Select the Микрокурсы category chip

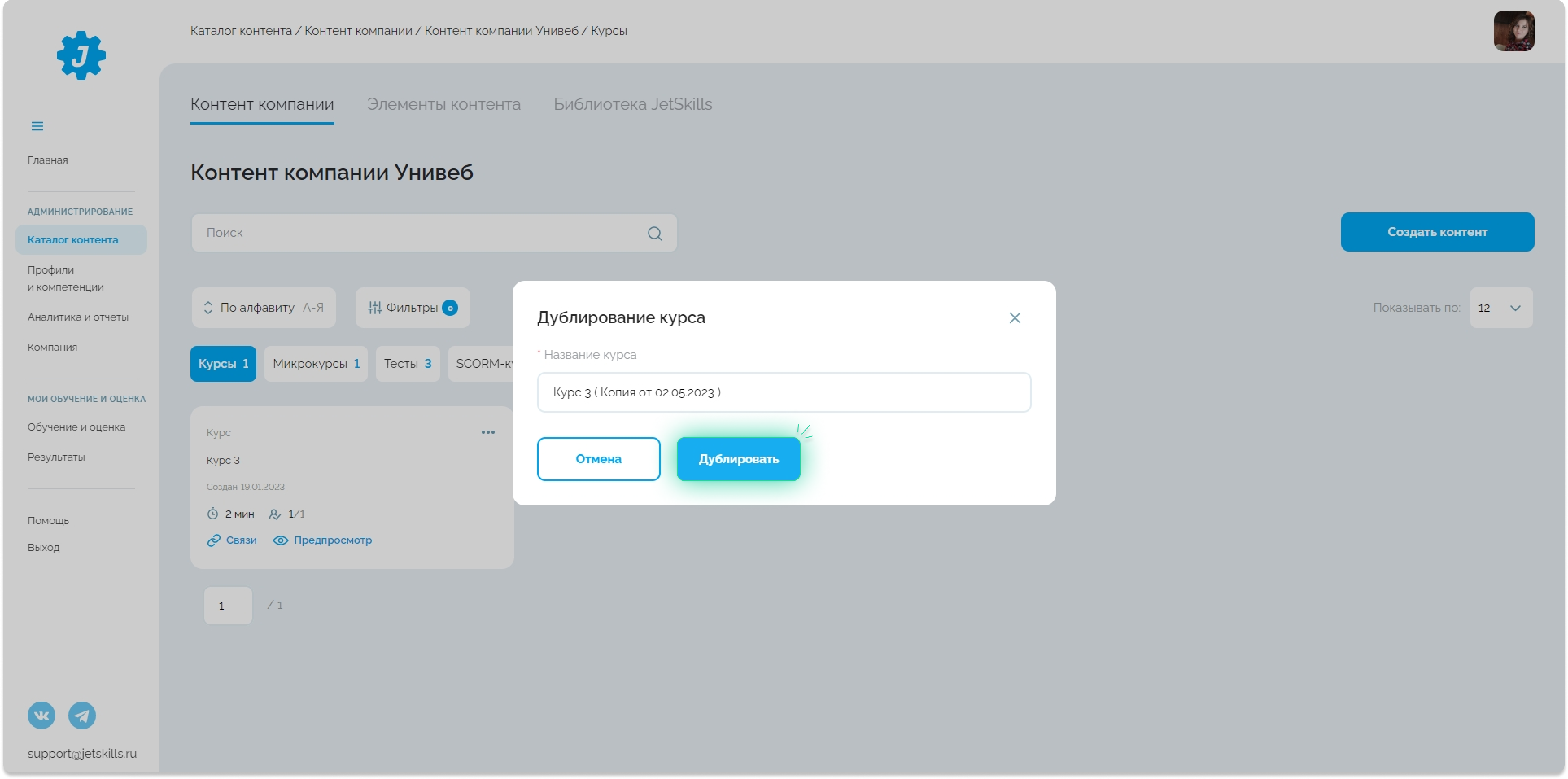click(x=315, y=363)
